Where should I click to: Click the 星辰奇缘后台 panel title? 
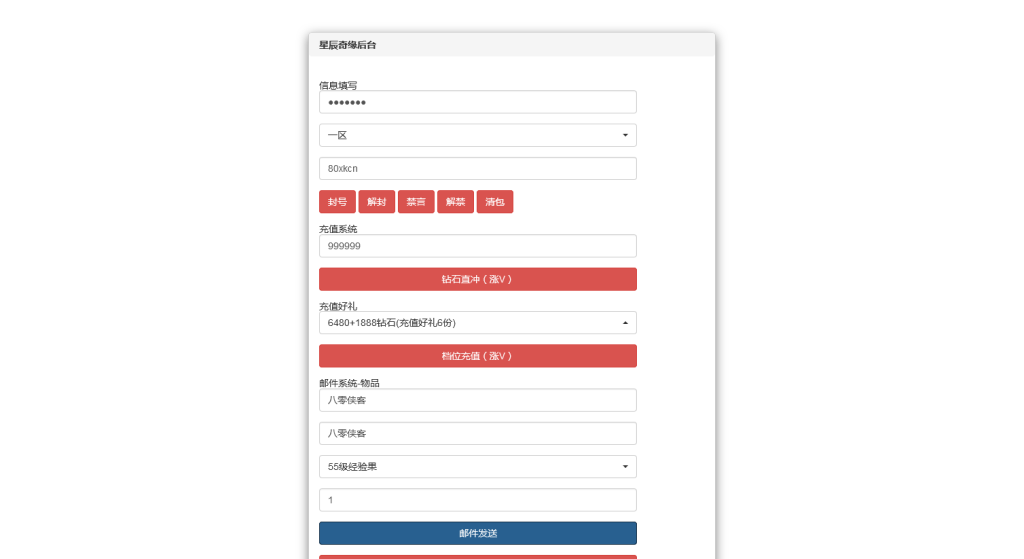(347, 45)
